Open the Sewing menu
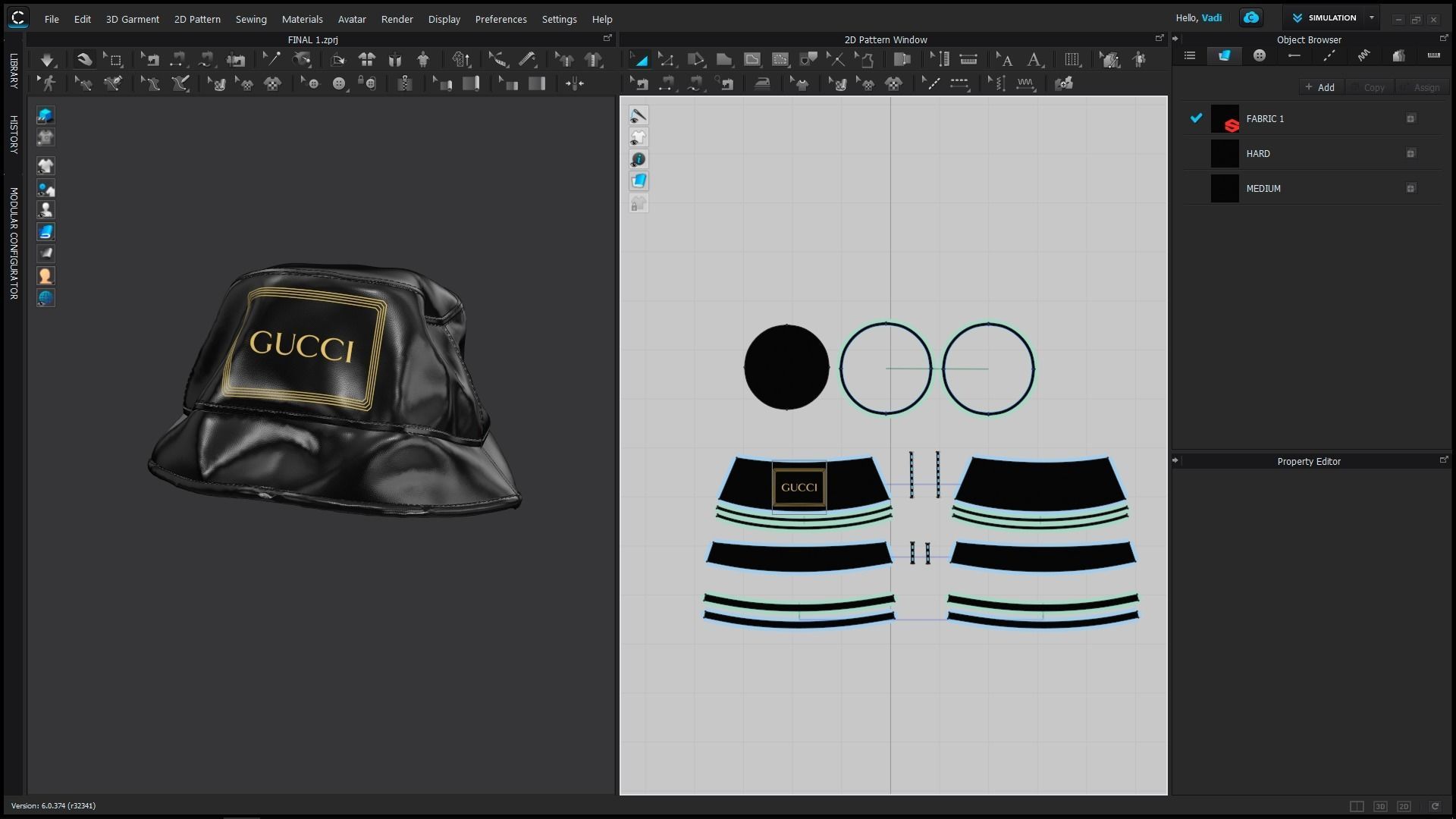Viewport: 1456px width, 819px height. (x=251, y=19)
